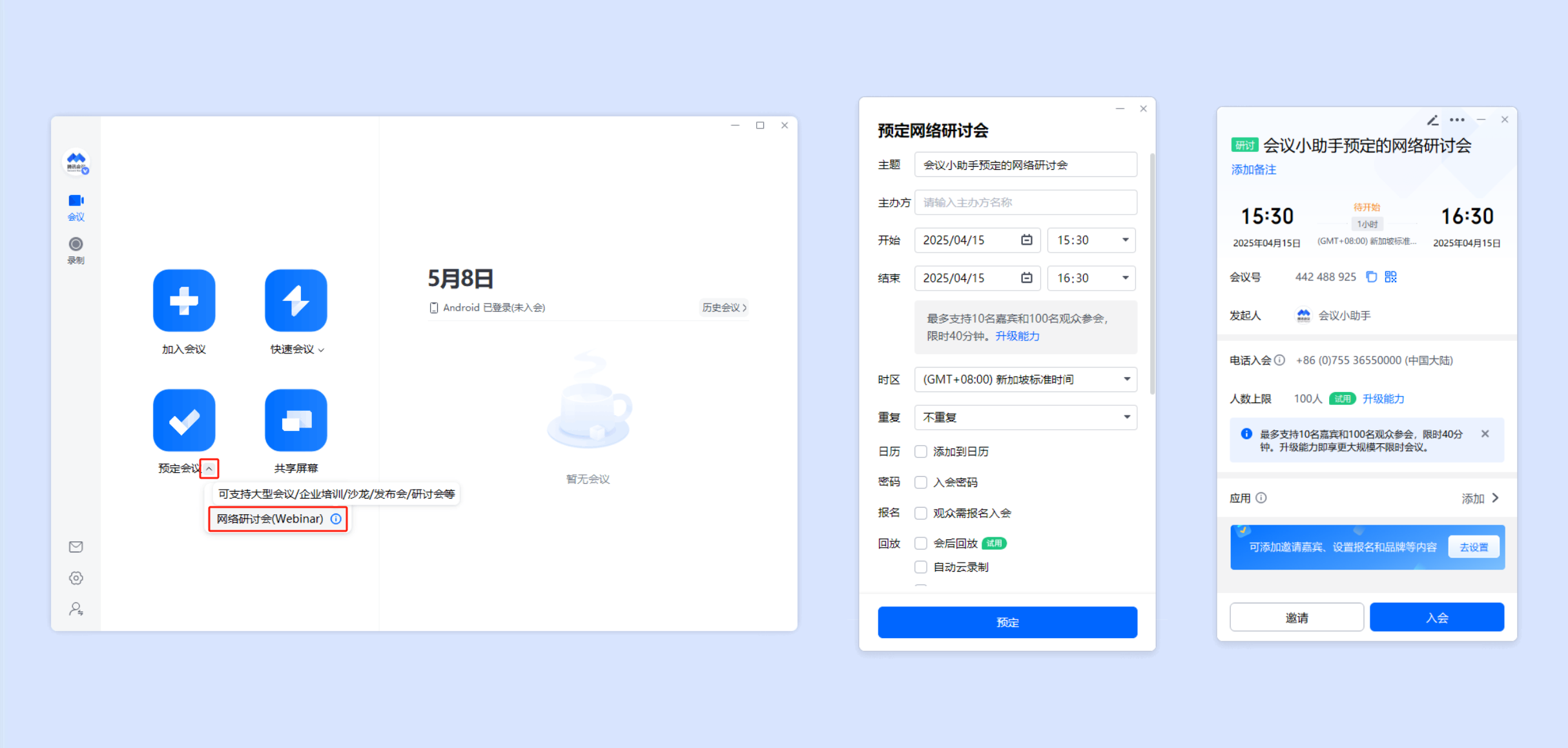Expand the time zone (时区) dropdown
1568x748 pixels.
point(1026,379)
